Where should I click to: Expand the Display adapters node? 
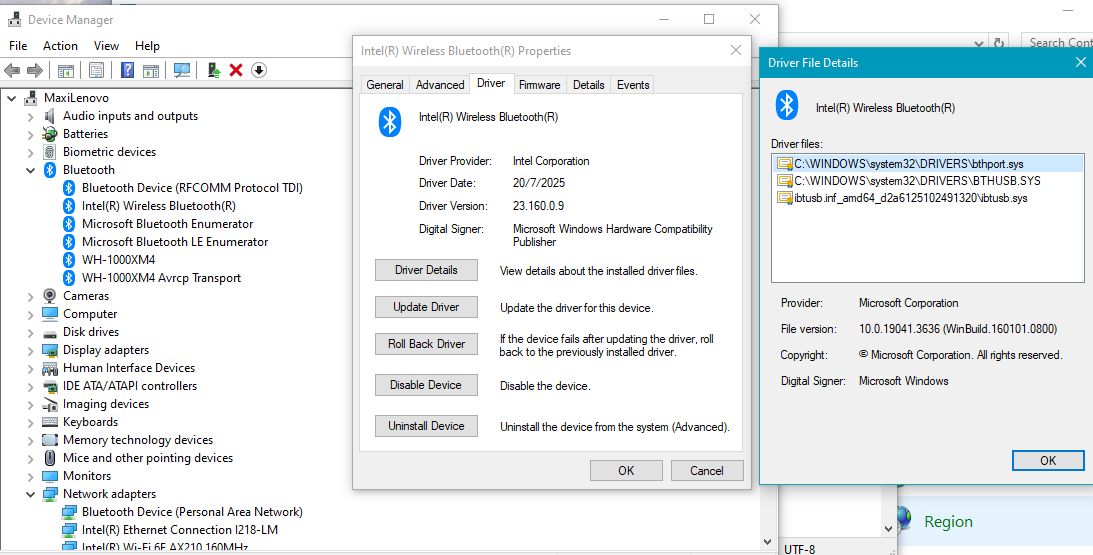click(x=31, y=351)
